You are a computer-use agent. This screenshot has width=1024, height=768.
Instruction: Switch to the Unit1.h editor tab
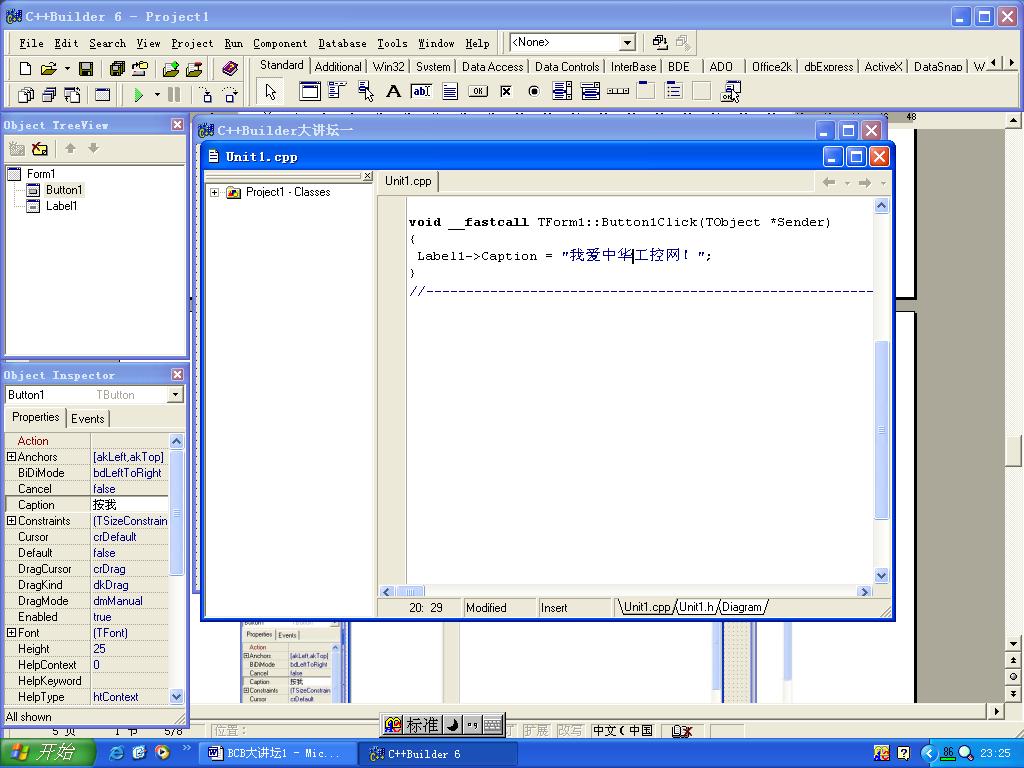(696, 607)
